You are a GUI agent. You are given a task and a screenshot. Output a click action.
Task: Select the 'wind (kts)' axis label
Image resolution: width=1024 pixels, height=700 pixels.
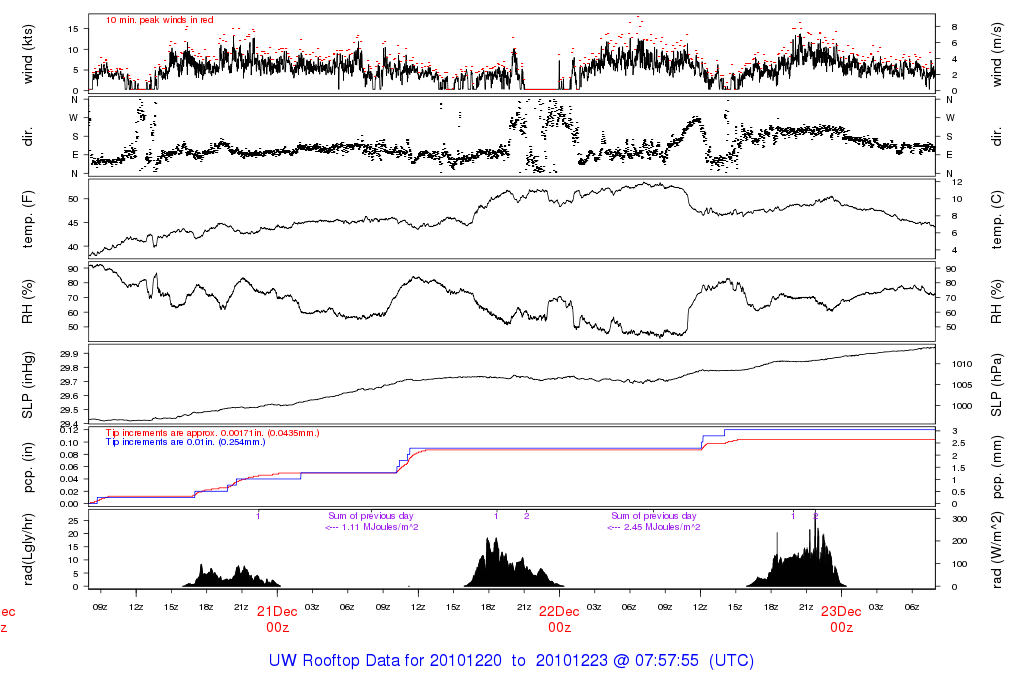(27, 54)
